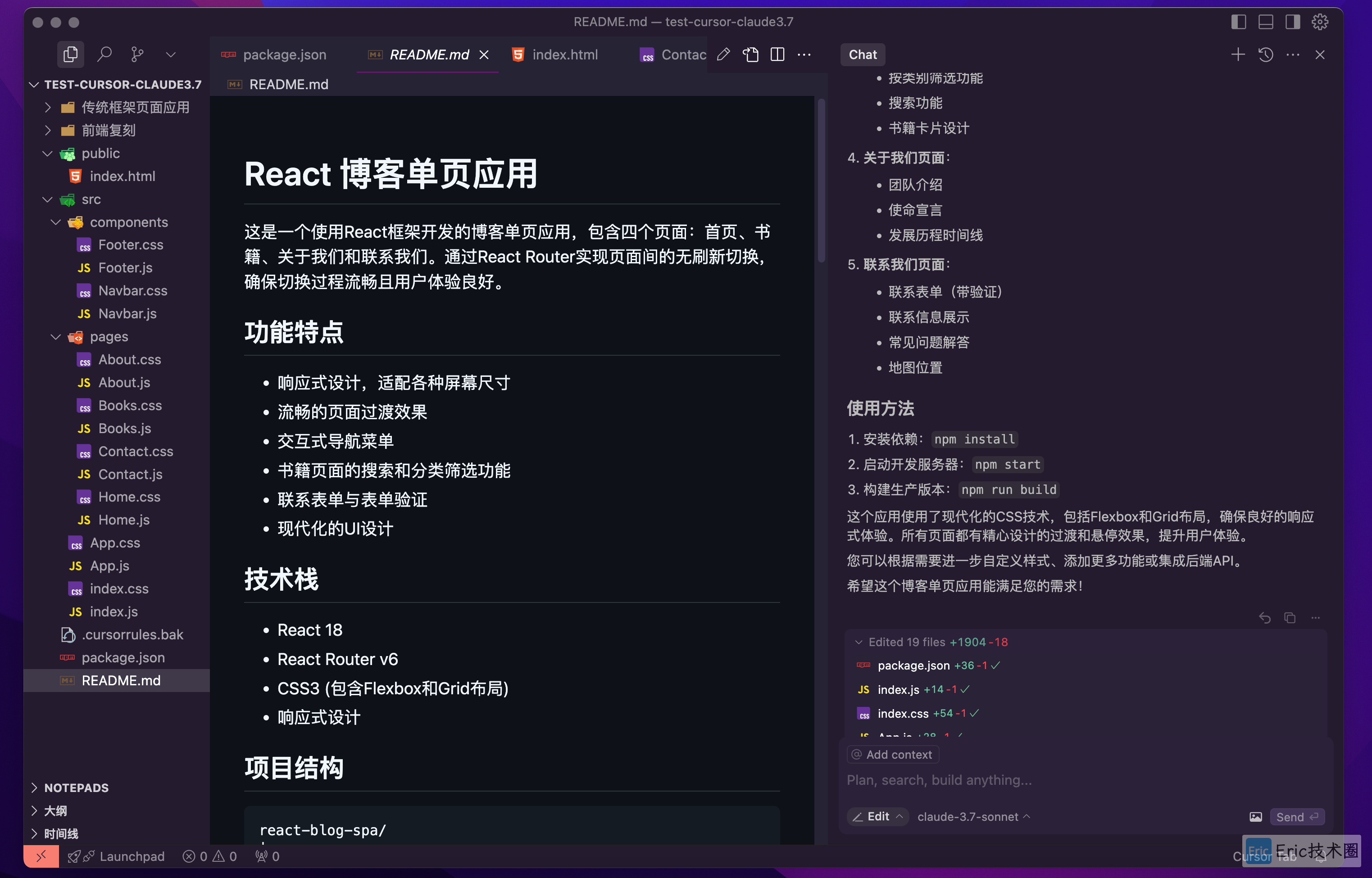Expand the NOTEPADS section
Viewport: 1372px width, 878px height.
(x=116, y=787)
